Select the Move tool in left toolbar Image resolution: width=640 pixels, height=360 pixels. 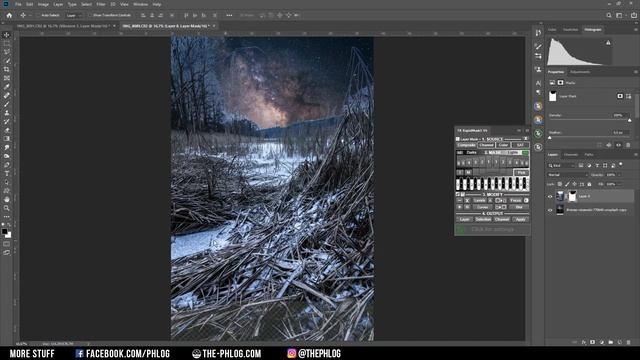pos(7,35)
